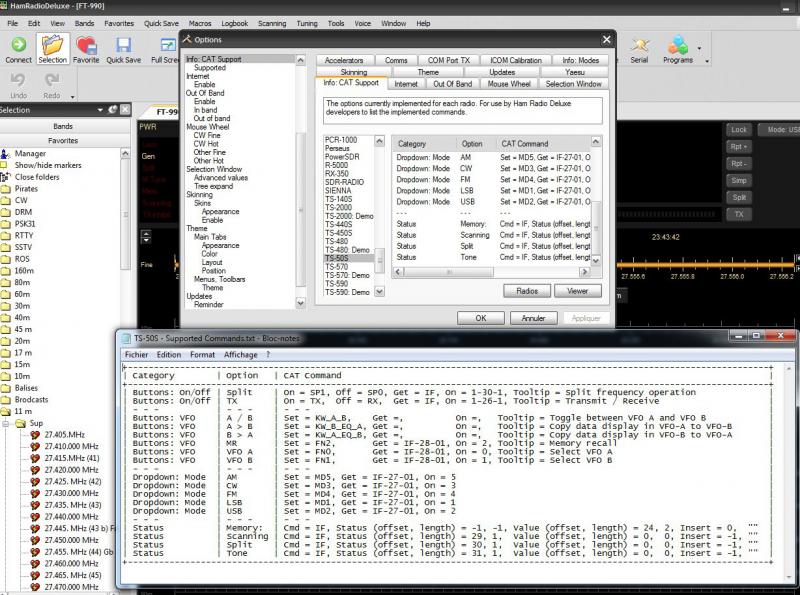Open the 20m folder icon
Viewport: 800px width, 595px height.
6,341
